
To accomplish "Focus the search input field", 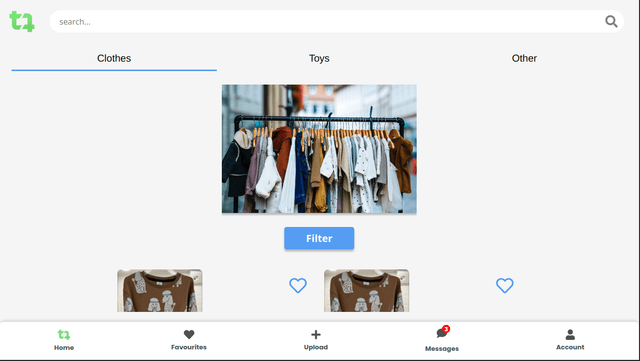I will 327,22.
